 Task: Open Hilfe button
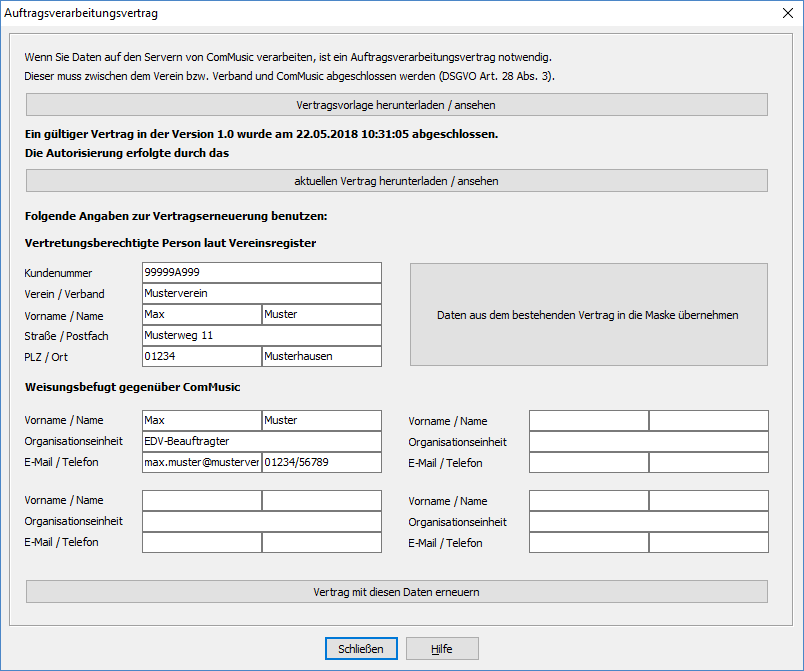(442, 648)
